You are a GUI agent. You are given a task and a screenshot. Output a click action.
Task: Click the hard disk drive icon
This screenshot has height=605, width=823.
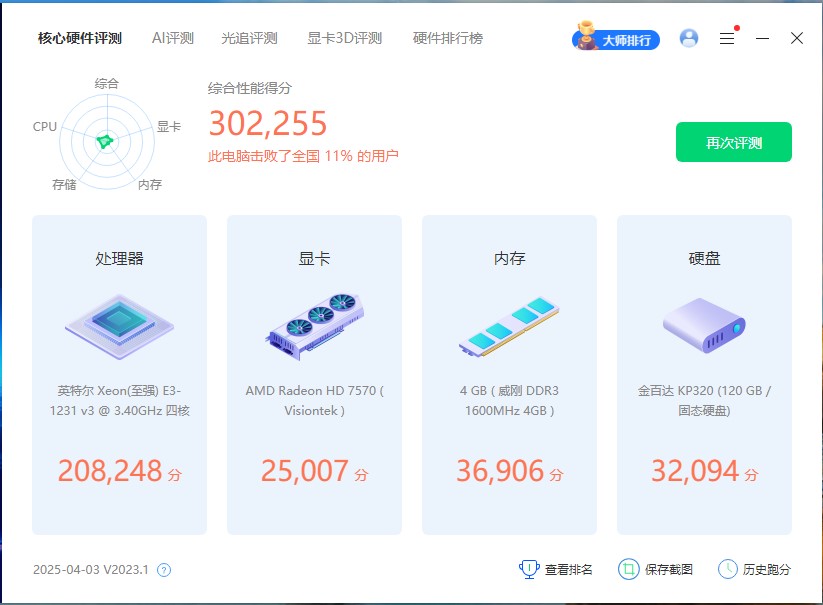click(x=704, y=325)
